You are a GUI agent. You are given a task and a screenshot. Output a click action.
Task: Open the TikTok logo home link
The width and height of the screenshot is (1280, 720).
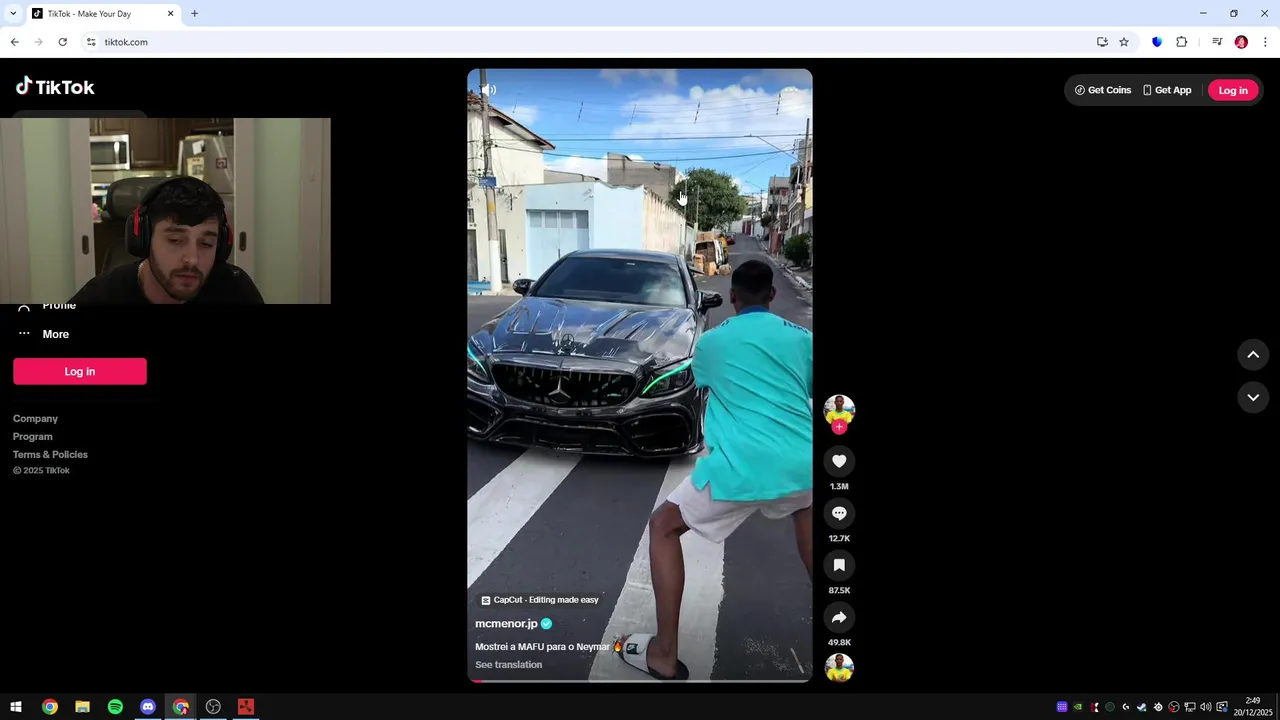(55, 87)
